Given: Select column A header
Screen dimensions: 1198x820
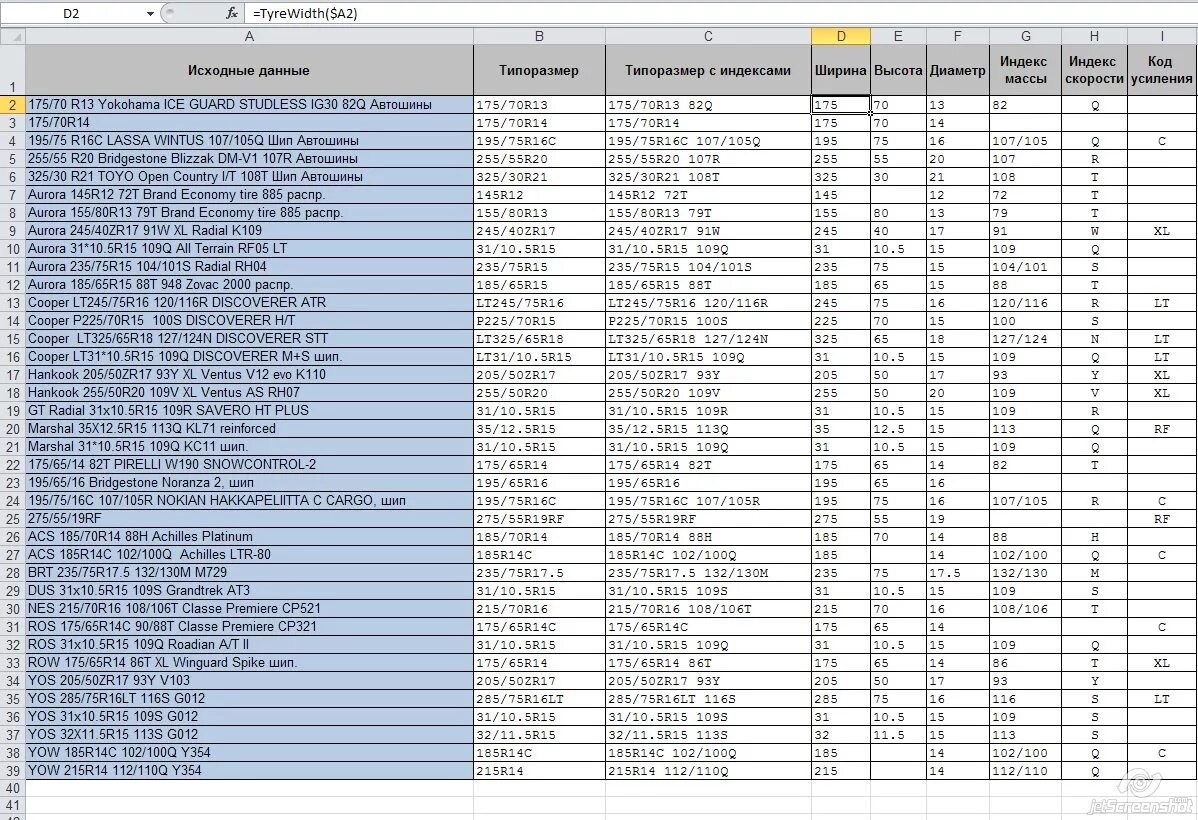Looking at the screenshot, I should (249, 36).
